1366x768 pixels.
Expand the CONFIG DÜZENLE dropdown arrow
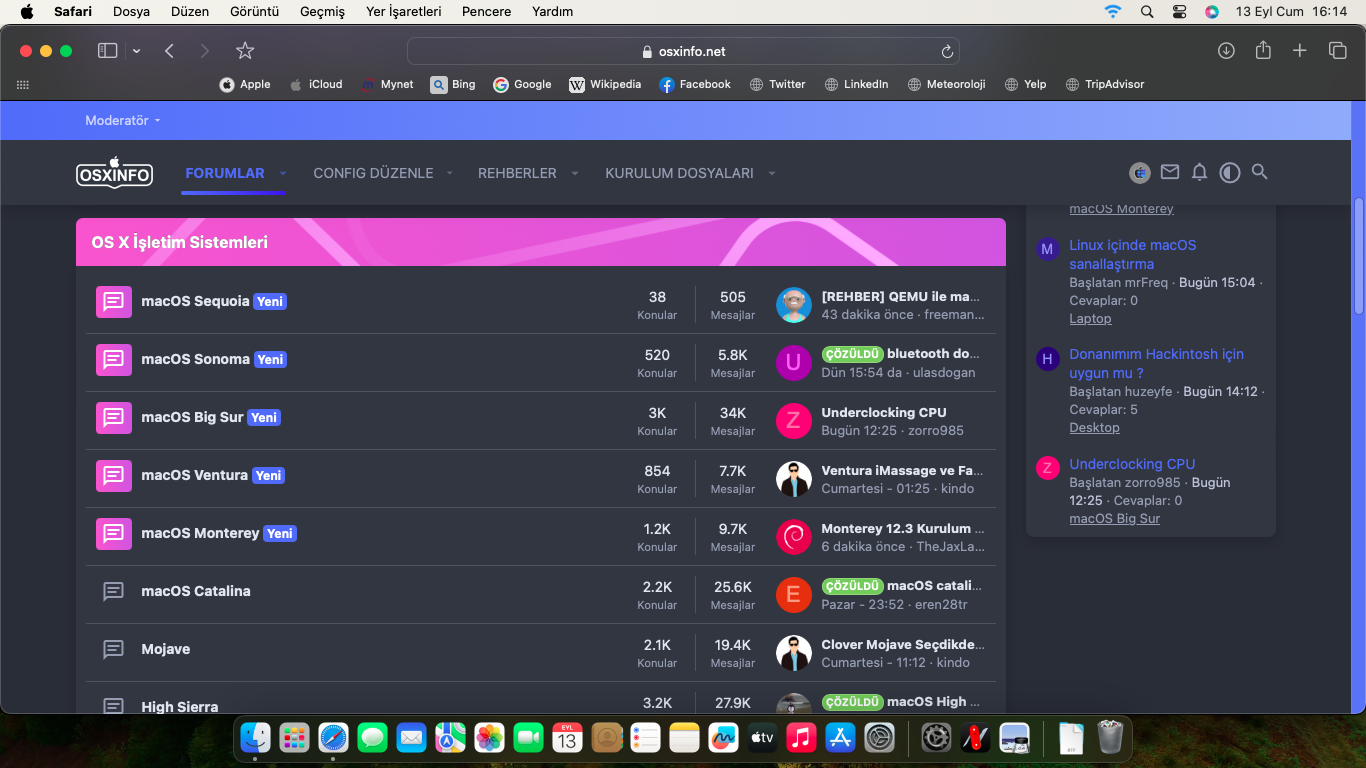tap(450, 173)
